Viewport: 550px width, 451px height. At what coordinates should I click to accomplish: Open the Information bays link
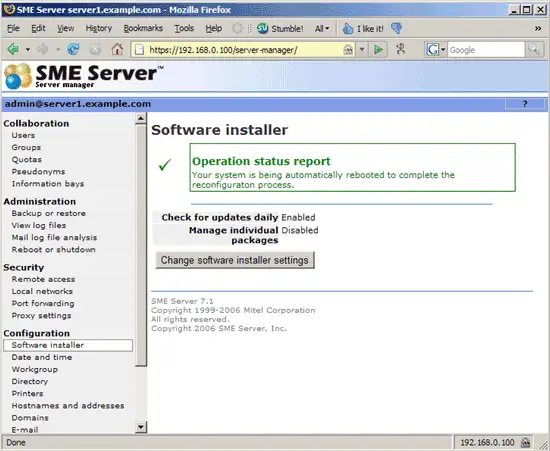[x=48, y=184]
